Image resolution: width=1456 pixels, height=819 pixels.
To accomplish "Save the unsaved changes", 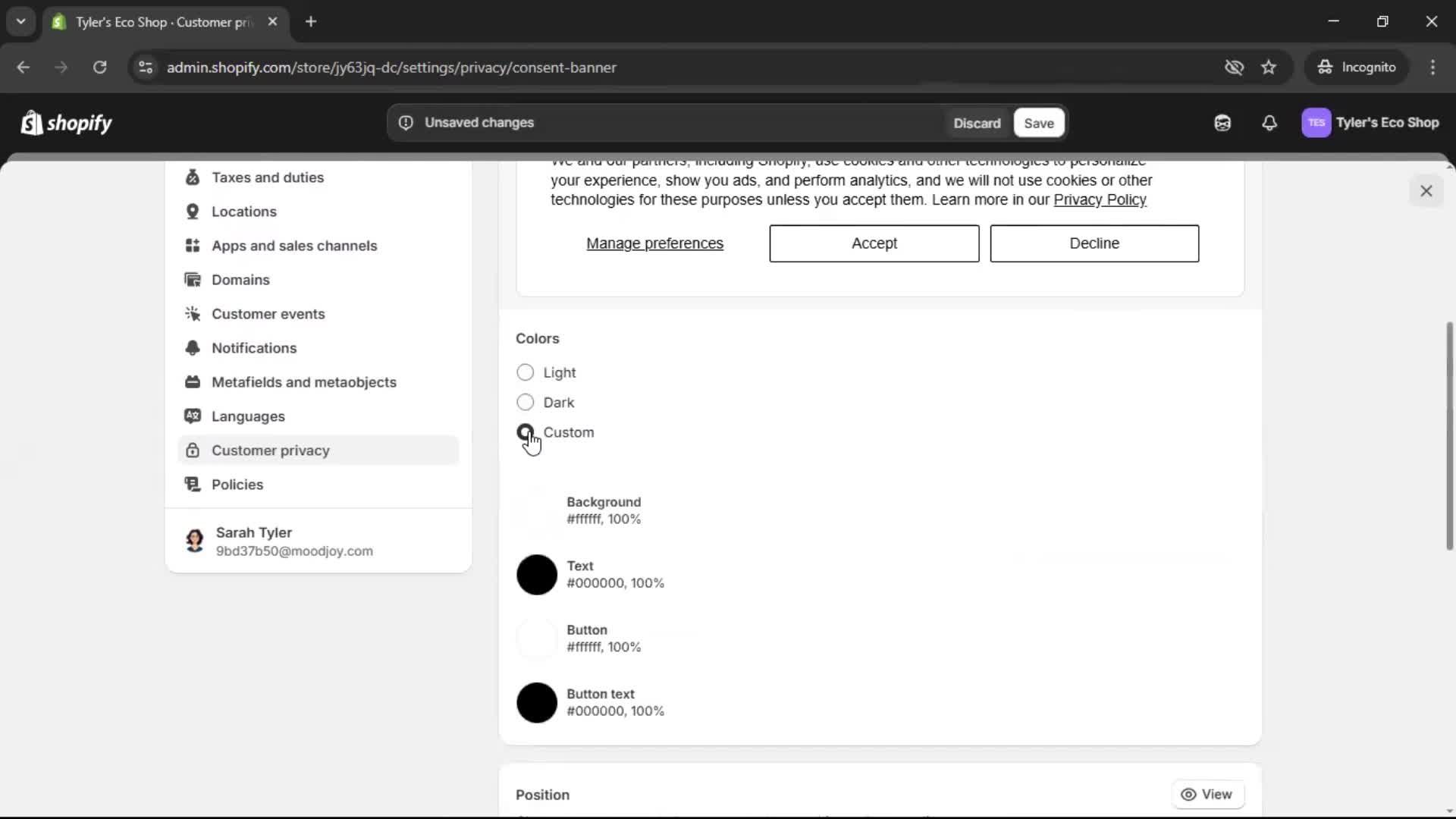I will (x=1038, y=123).
